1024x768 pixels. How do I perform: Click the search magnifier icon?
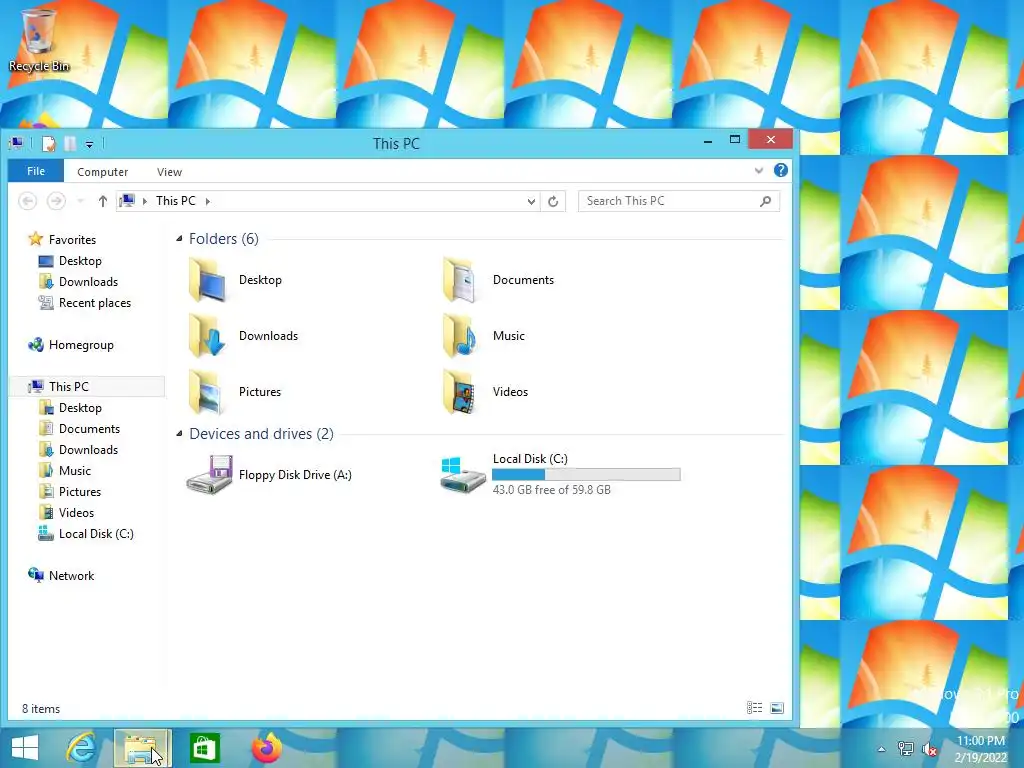765,201
